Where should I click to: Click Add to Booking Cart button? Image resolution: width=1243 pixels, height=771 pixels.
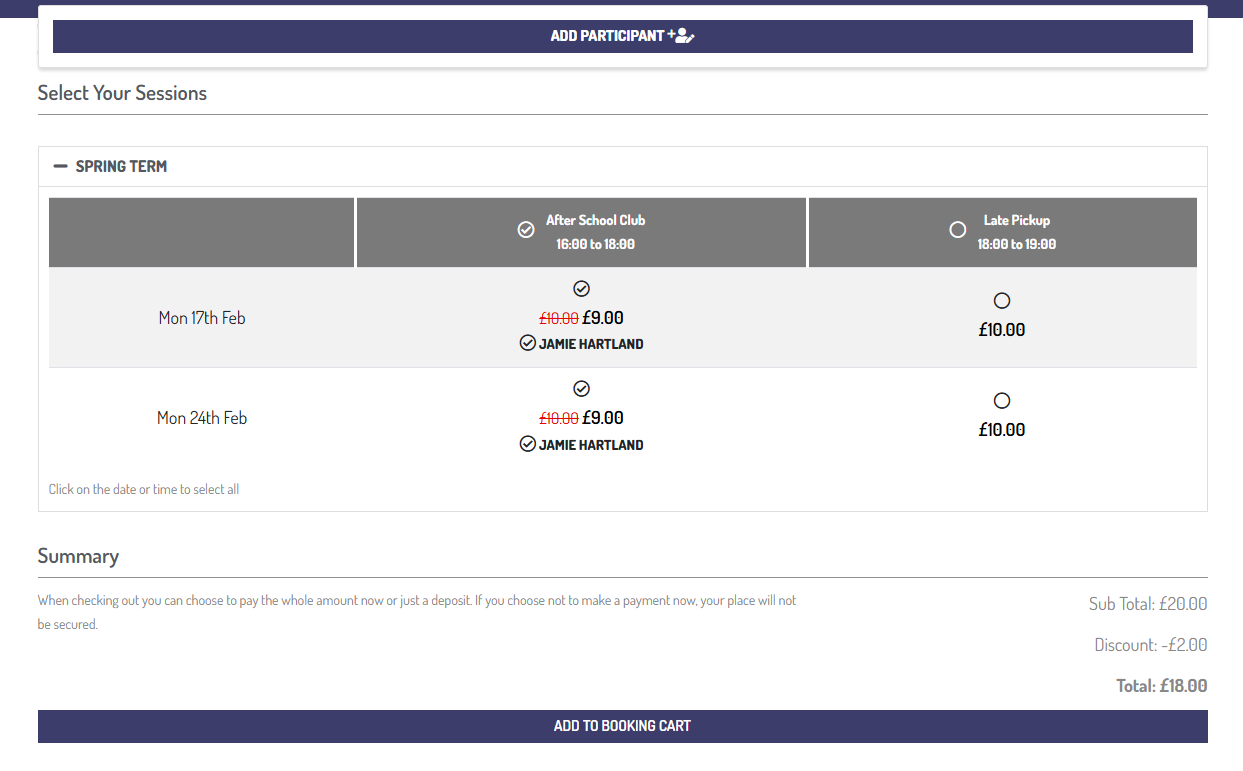click(x=622, y=726)
